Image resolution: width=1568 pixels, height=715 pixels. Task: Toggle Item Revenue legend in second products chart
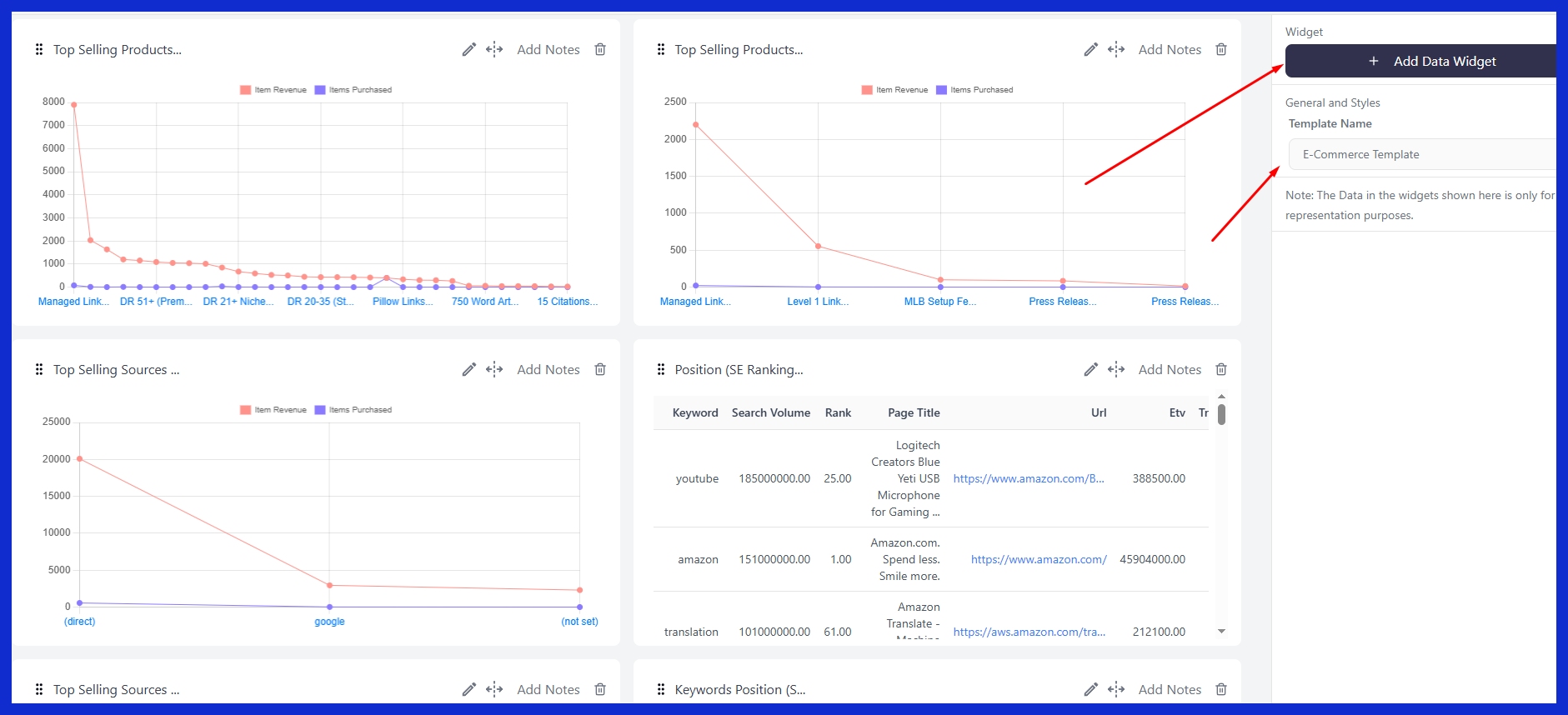(894, 90)
